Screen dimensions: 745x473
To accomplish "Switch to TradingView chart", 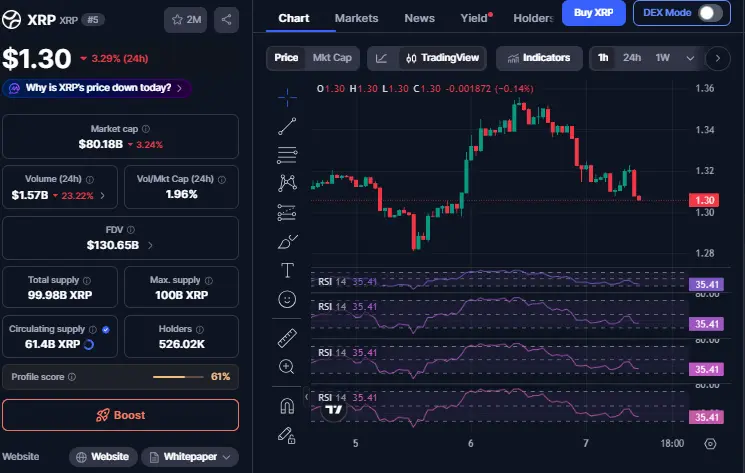I will pos(442,58).
